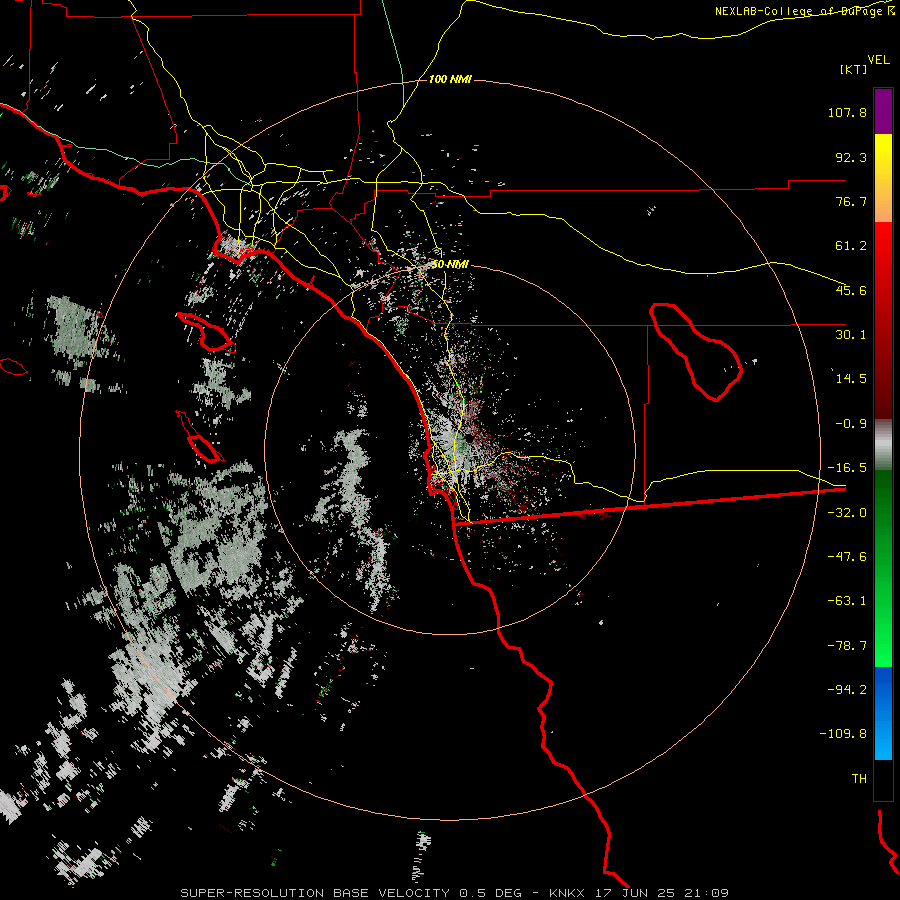
Task: Click the 76.7 velocity scale value
Action: pyautogui.click(x=851, y=201)
